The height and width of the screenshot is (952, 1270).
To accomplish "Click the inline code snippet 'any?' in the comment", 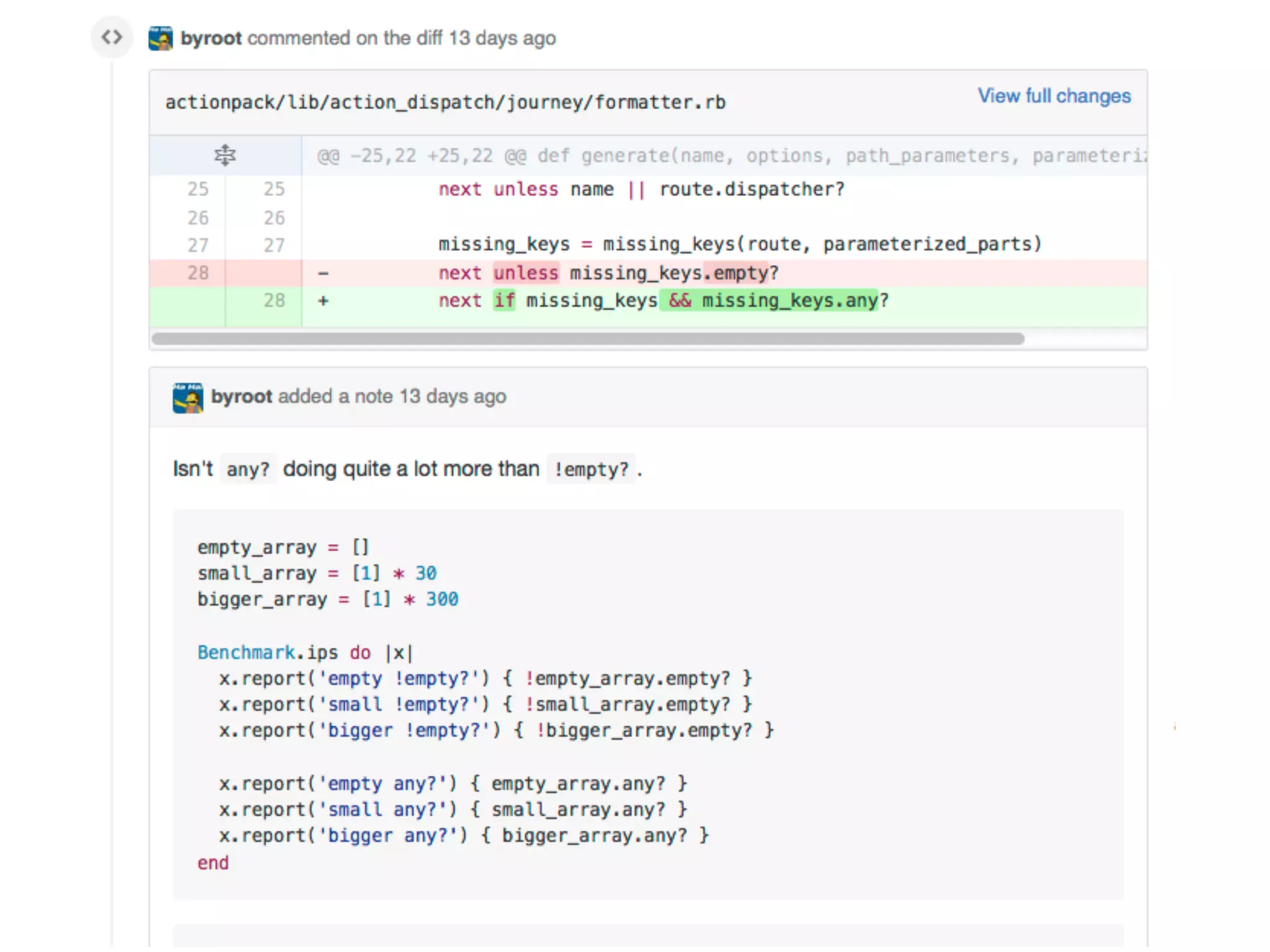I will [247, 470].
